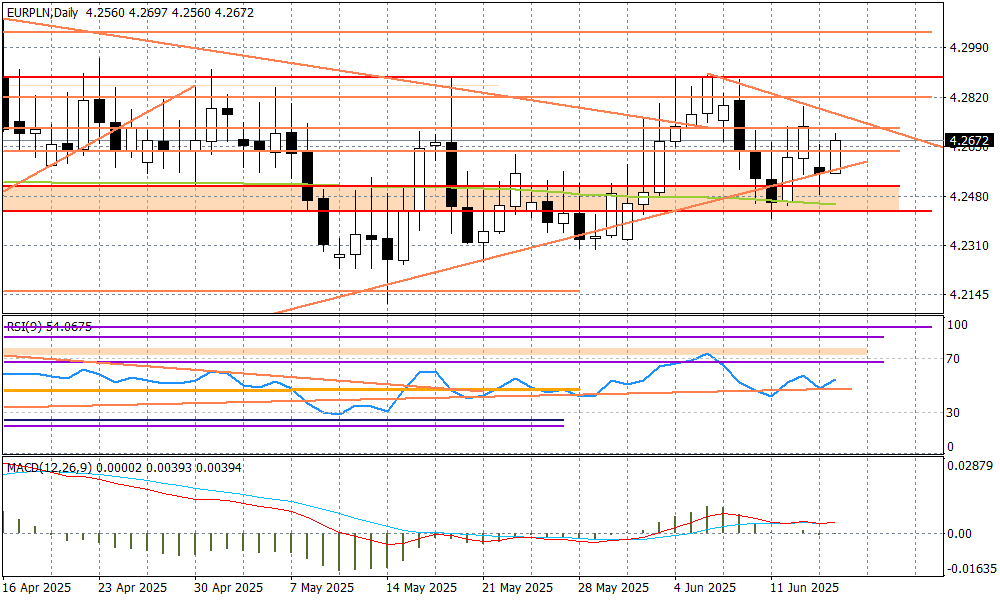Image resolution: width=1000 pixels, height=600 pixels.
Task: Click the 4 Jun 2025 date label
Action: (705, 587)
